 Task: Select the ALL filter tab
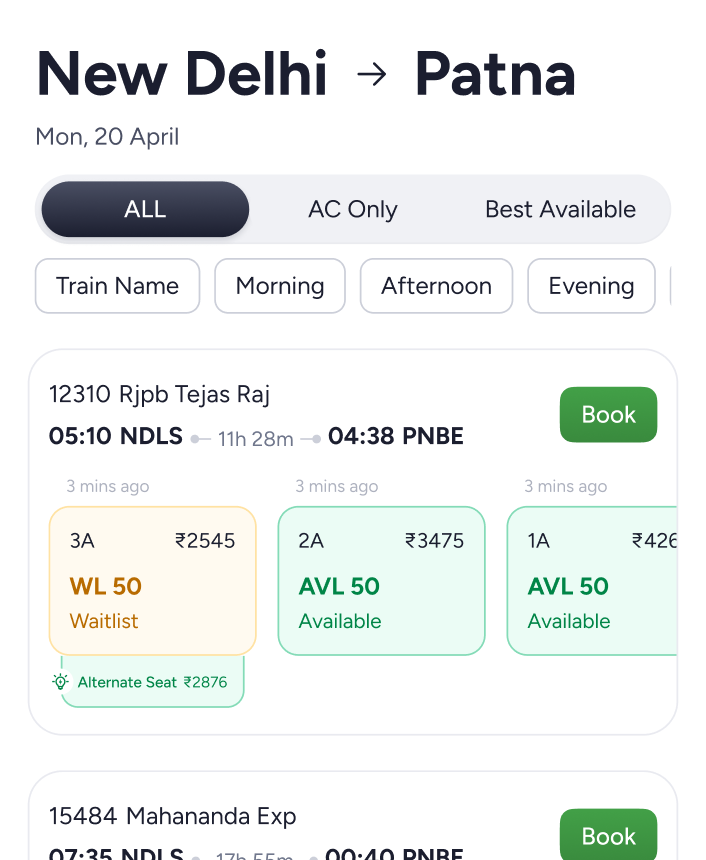pyautogui.click(x=145, y=209)
